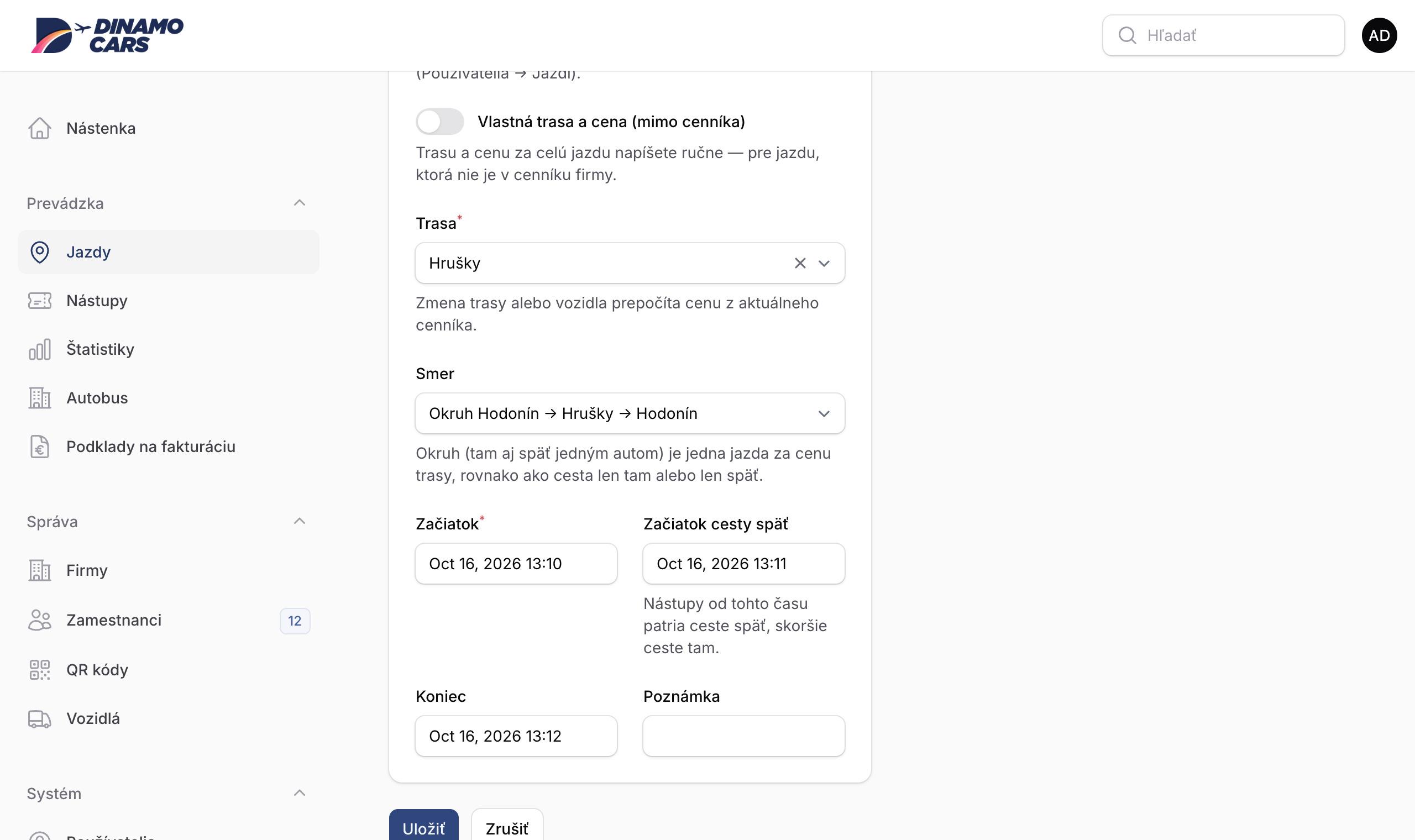Go to Nástupy page

[x=169, y=301]
